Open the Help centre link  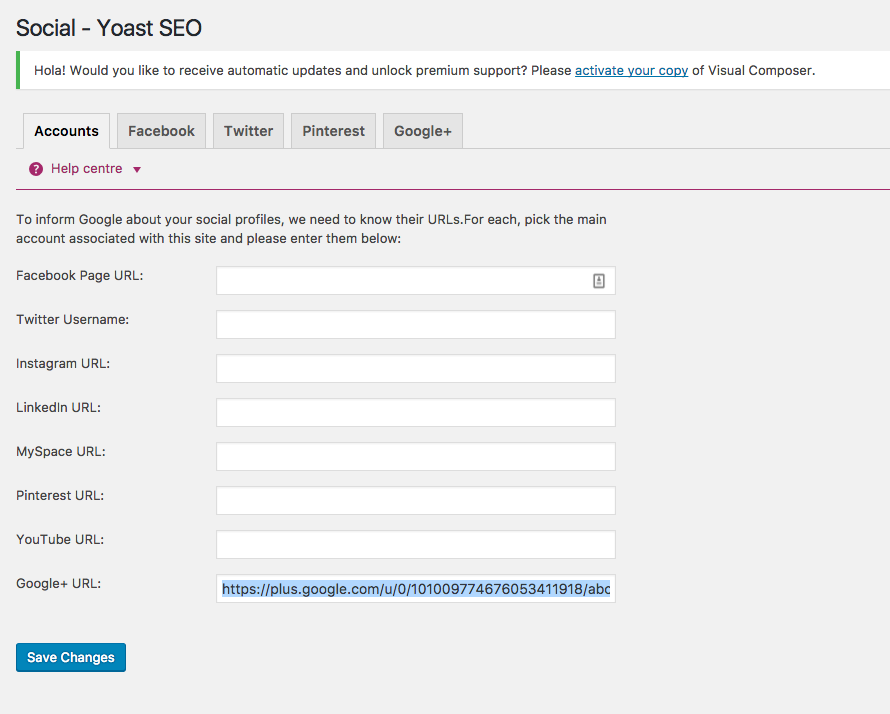86,169
